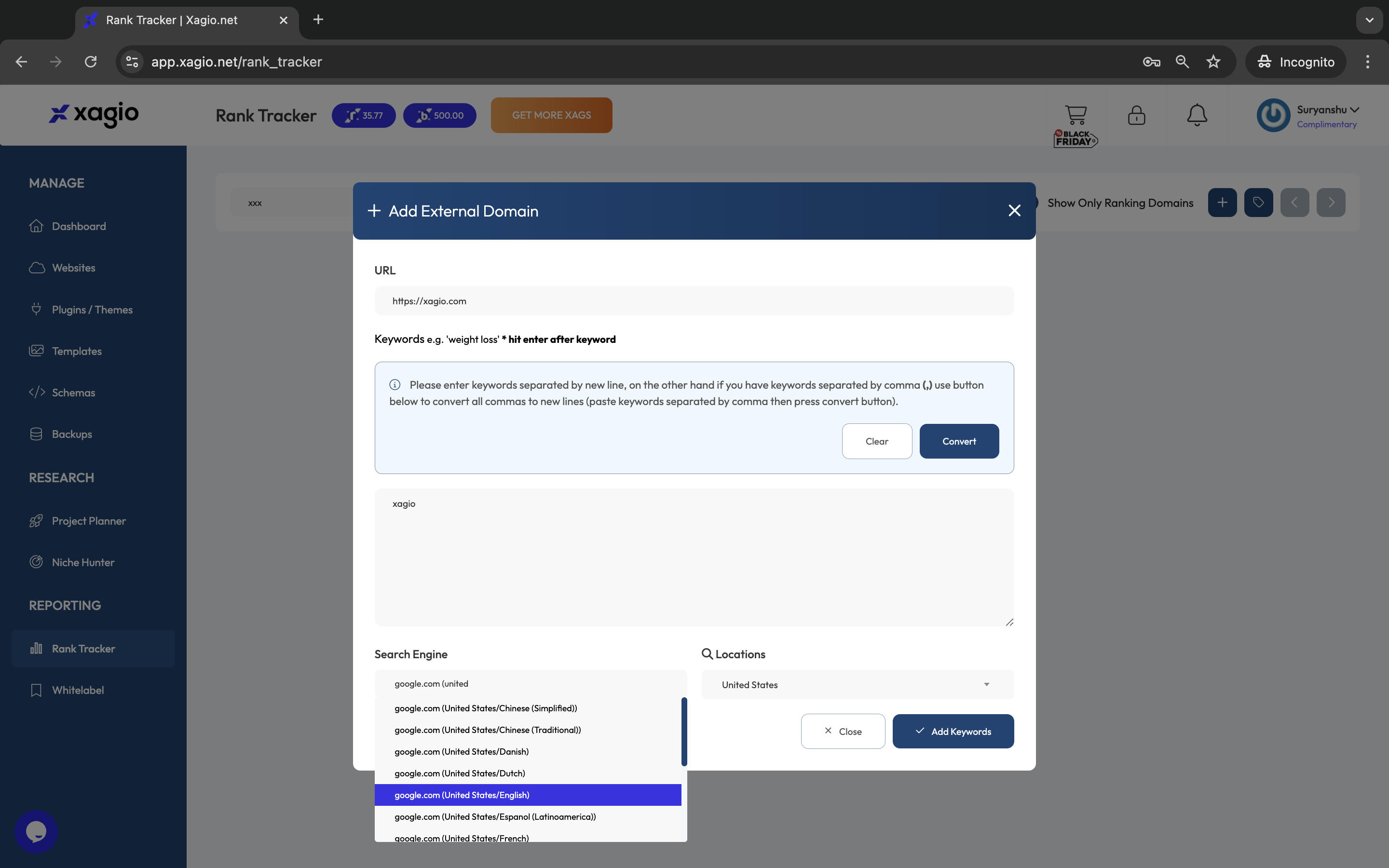This screenshot has width=1389, height=868.
Task: Select Rank Tracker in sidebar
Action: [93, 648]
